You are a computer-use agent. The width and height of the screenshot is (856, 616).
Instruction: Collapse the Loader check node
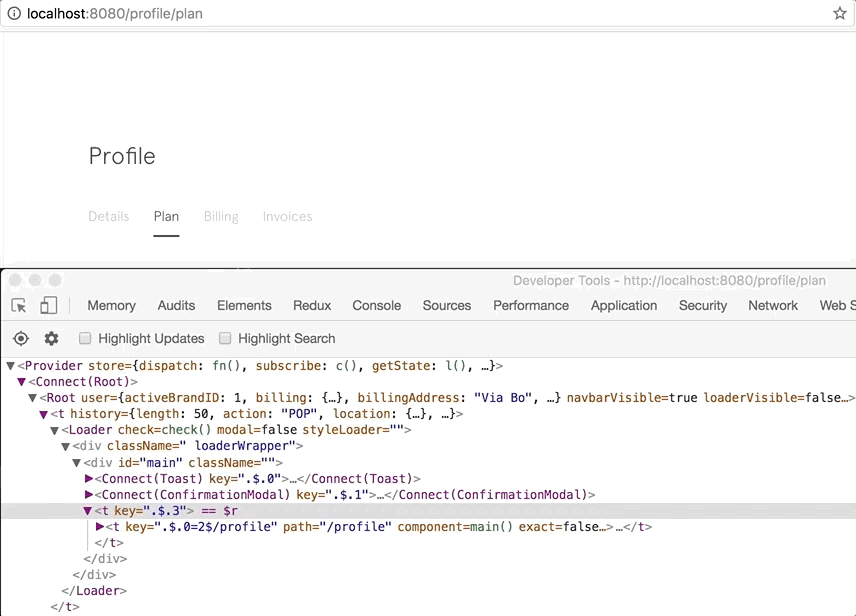coord(55,430)
